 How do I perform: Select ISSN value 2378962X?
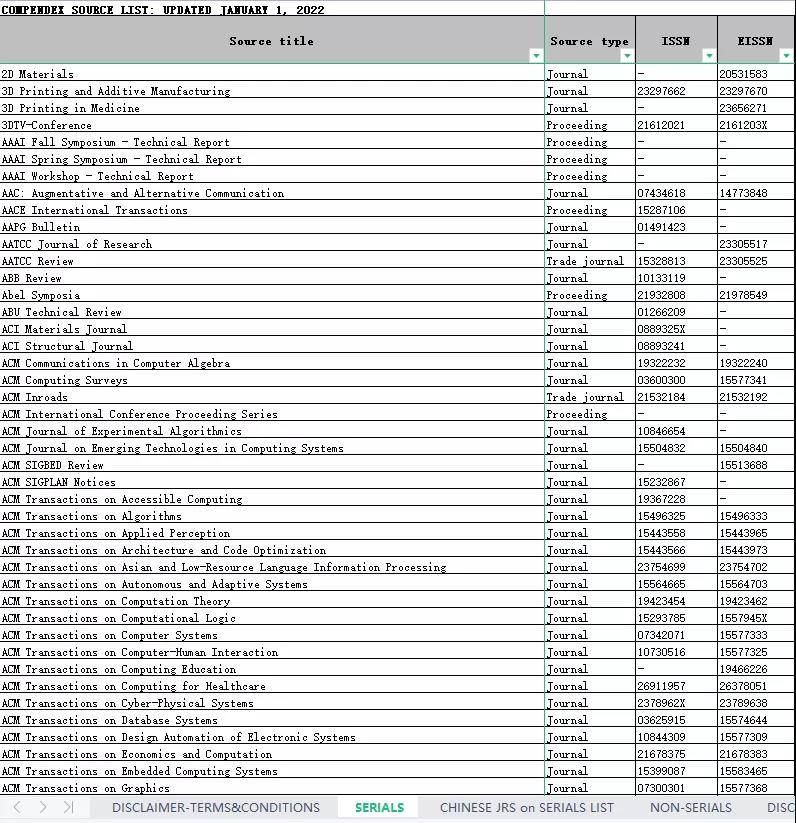tap(676, 703)
